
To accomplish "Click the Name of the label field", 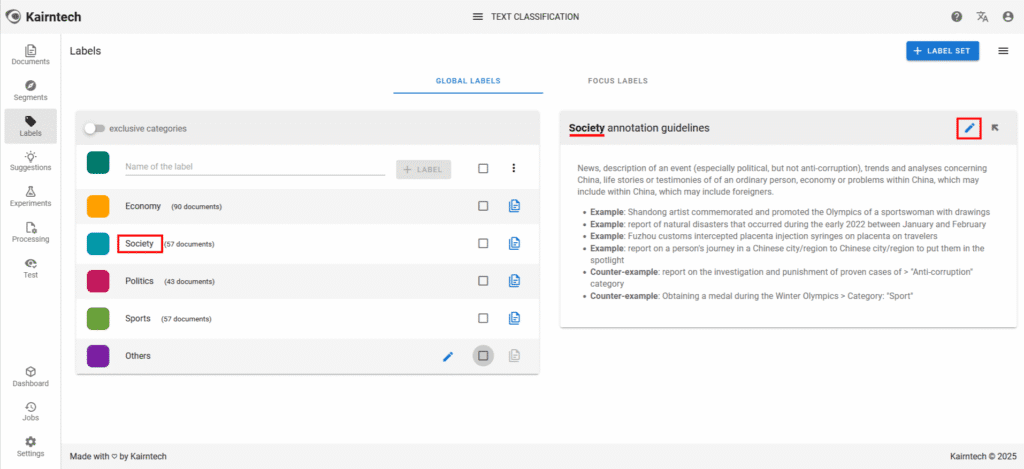I will [254, 167].
